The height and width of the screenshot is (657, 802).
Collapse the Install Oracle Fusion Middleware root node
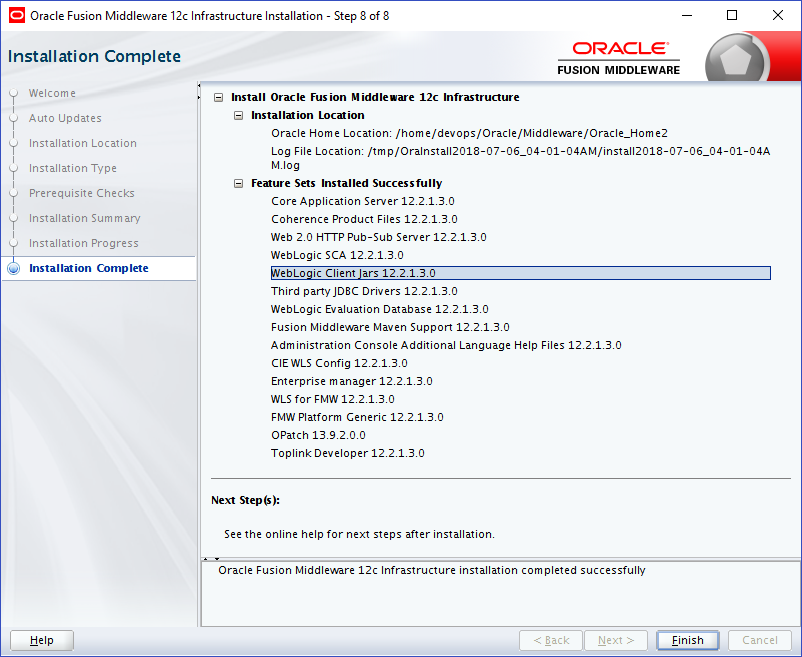click(218, 97)
